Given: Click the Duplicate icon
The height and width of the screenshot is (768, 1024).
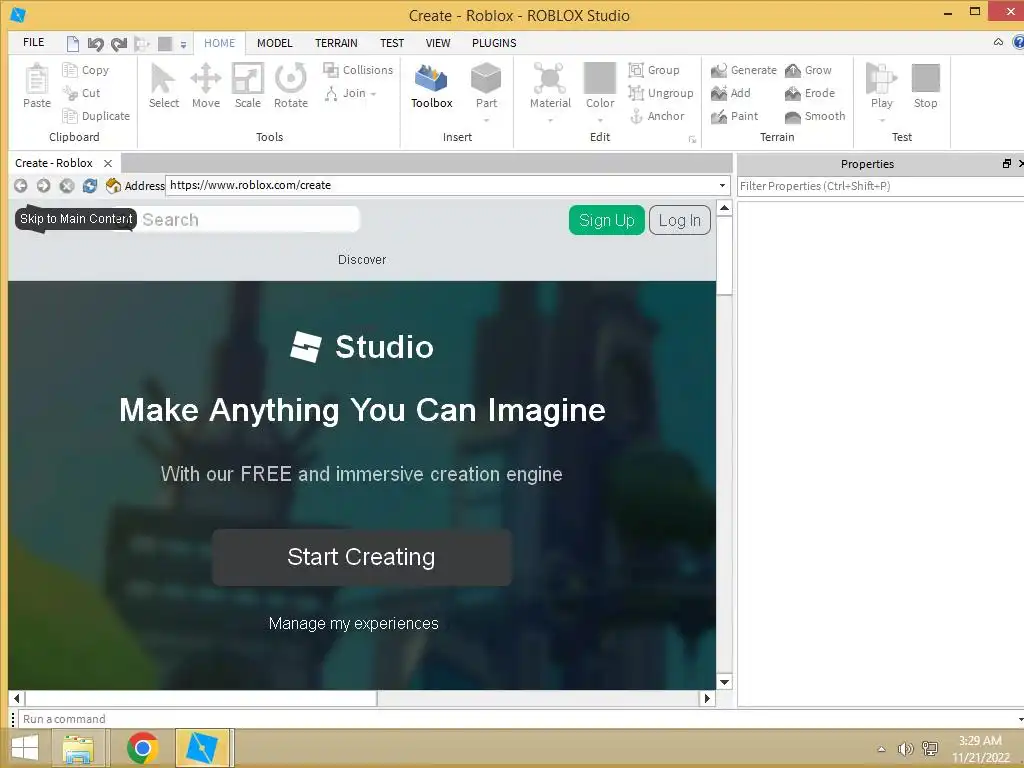Looking at the screenshot, I should point(70,116).
